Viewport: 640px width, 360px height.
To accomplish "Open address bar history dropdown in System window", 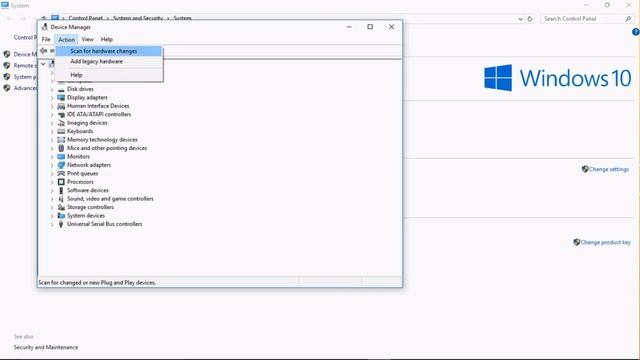I will coord(520,19).
